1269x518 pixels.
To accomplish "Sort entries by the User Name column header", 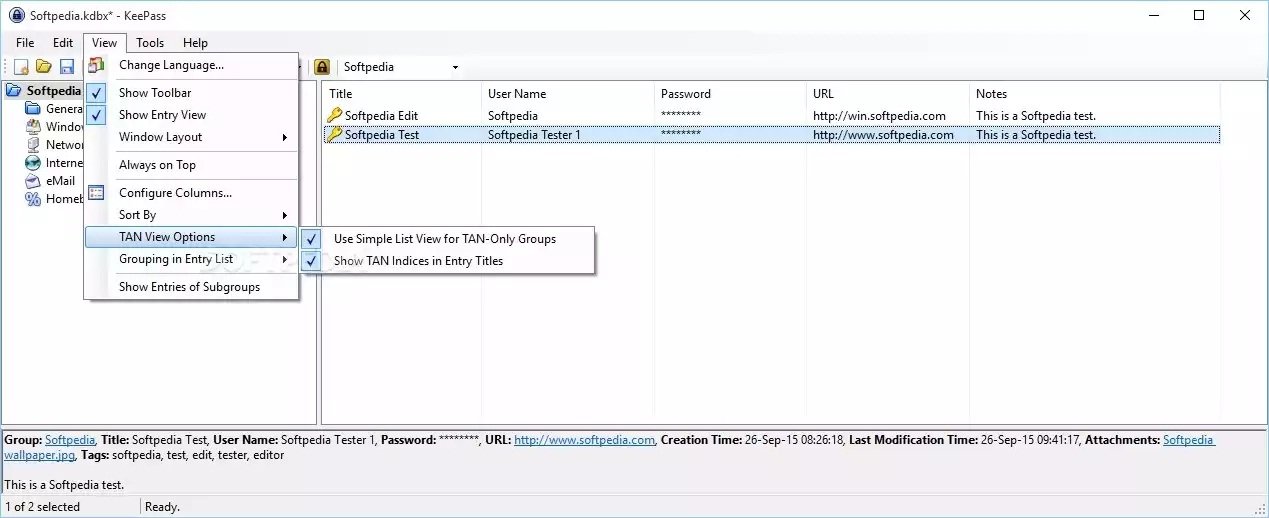I will [517, 94].
